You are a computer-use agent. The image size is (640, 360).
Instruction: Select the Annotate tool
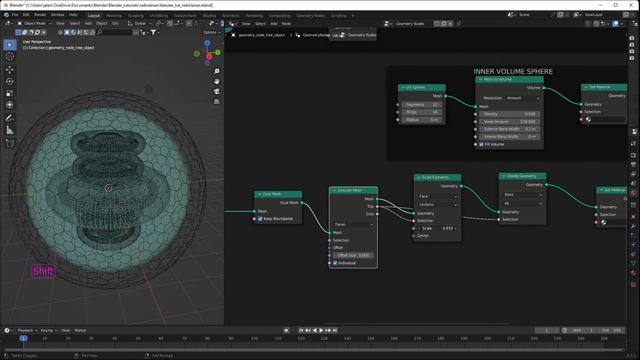(10, 118)
